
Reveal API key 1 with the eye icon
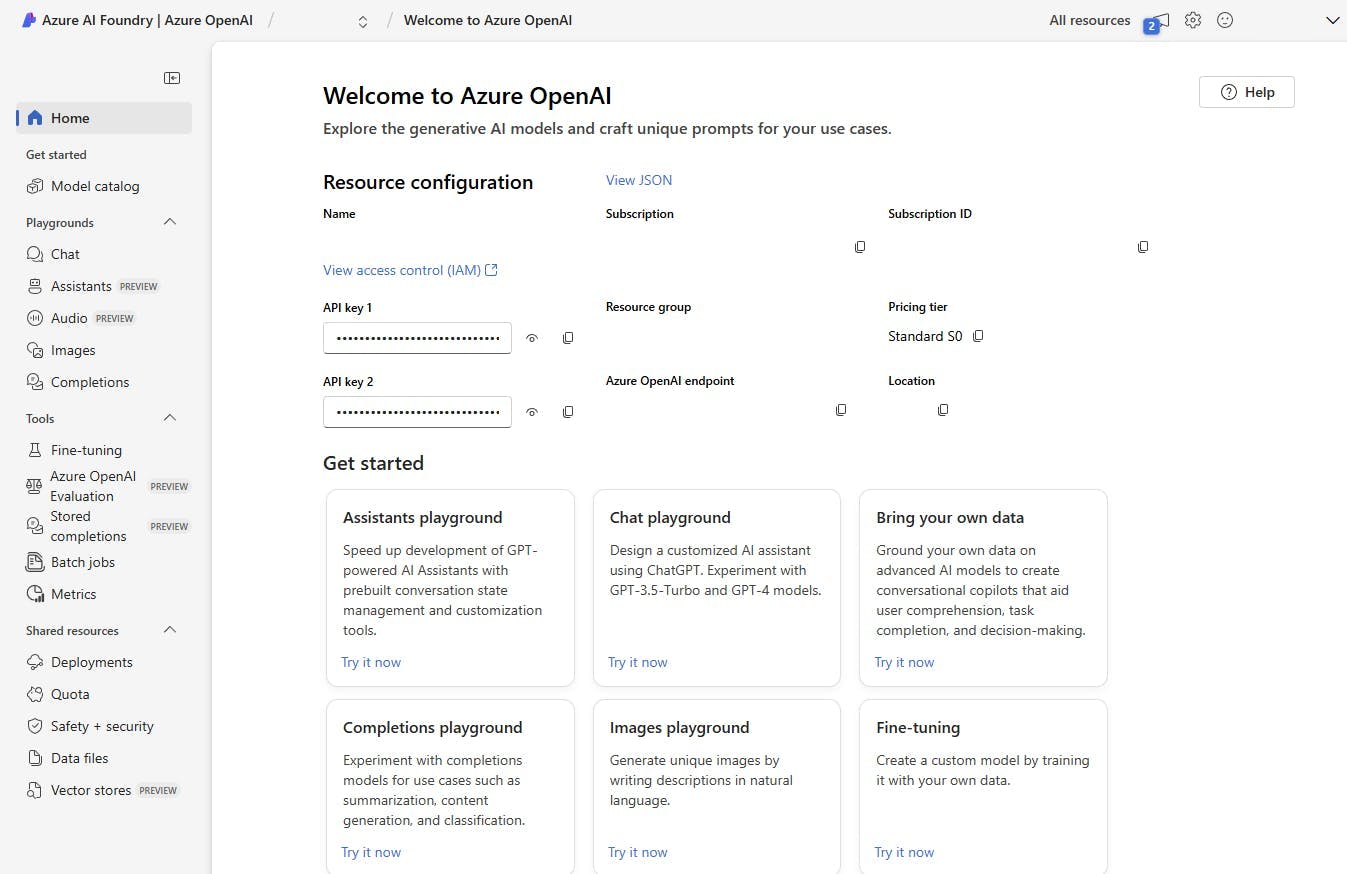[x=532, y=338]
